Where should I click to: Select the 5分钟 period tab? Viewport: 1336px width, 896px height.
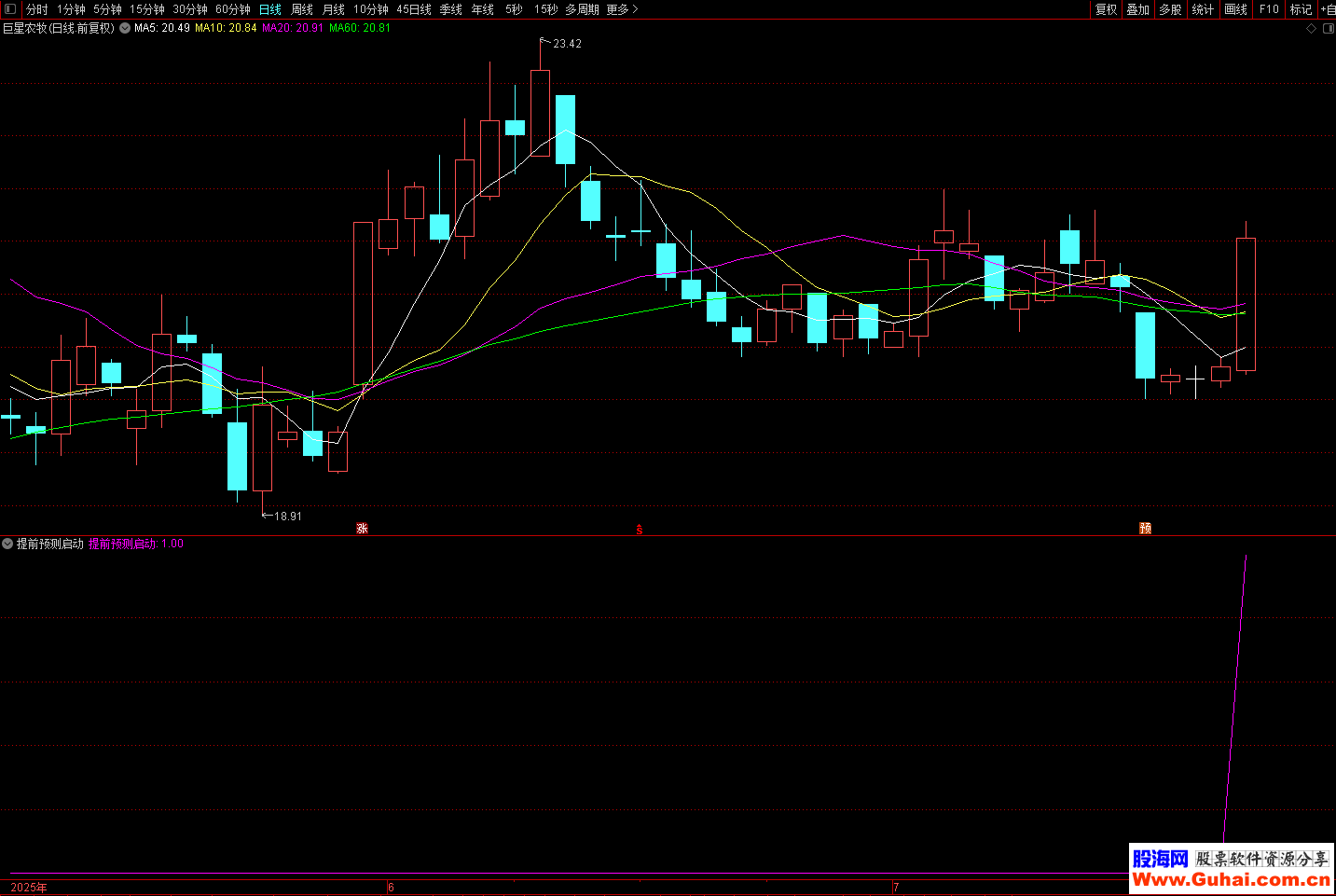click(x=107, y=9)
